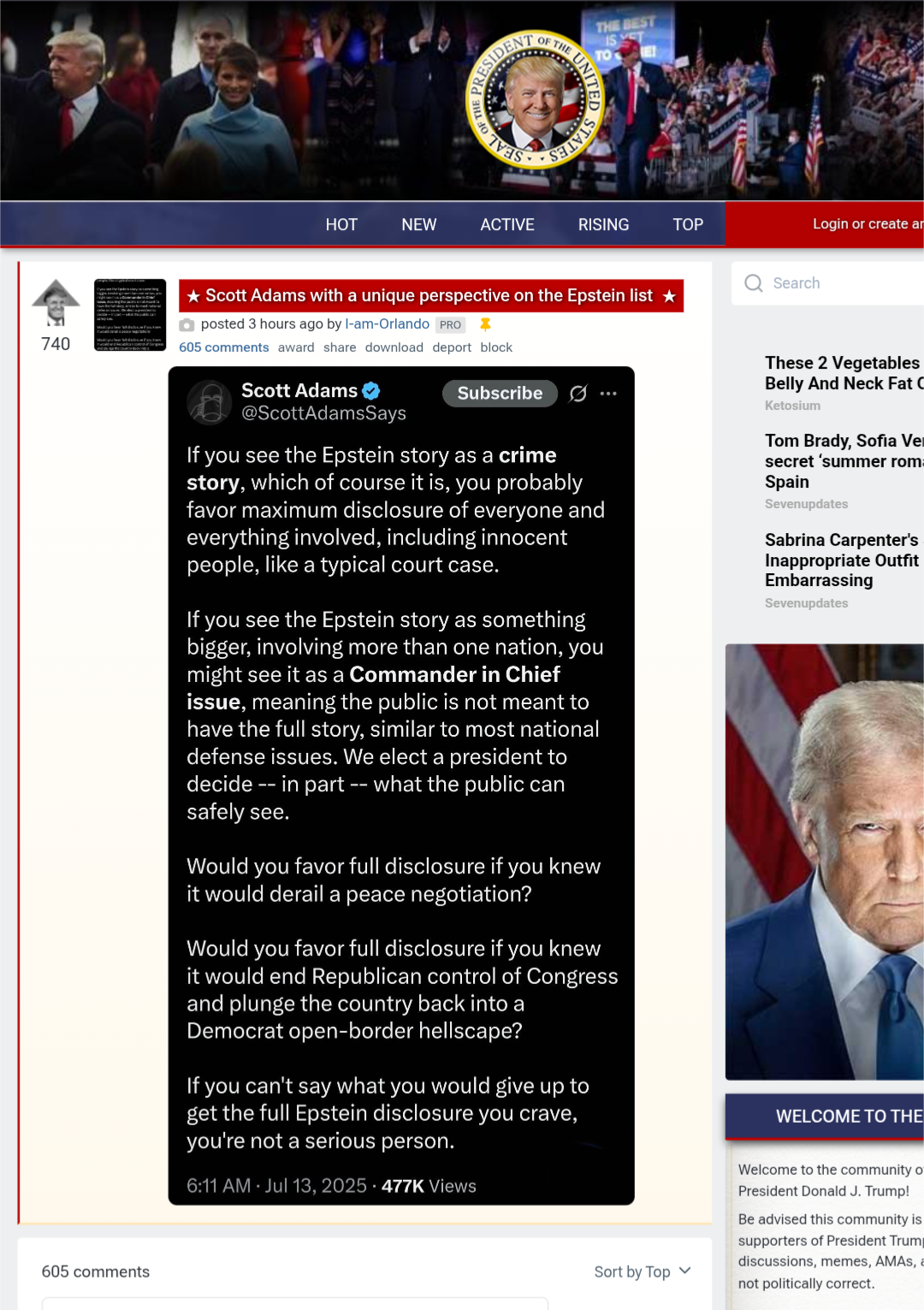The width and height of the screenshot is (924, 1310).
Task: Upvote the Scott Adams post
Action: click(56, 303)
